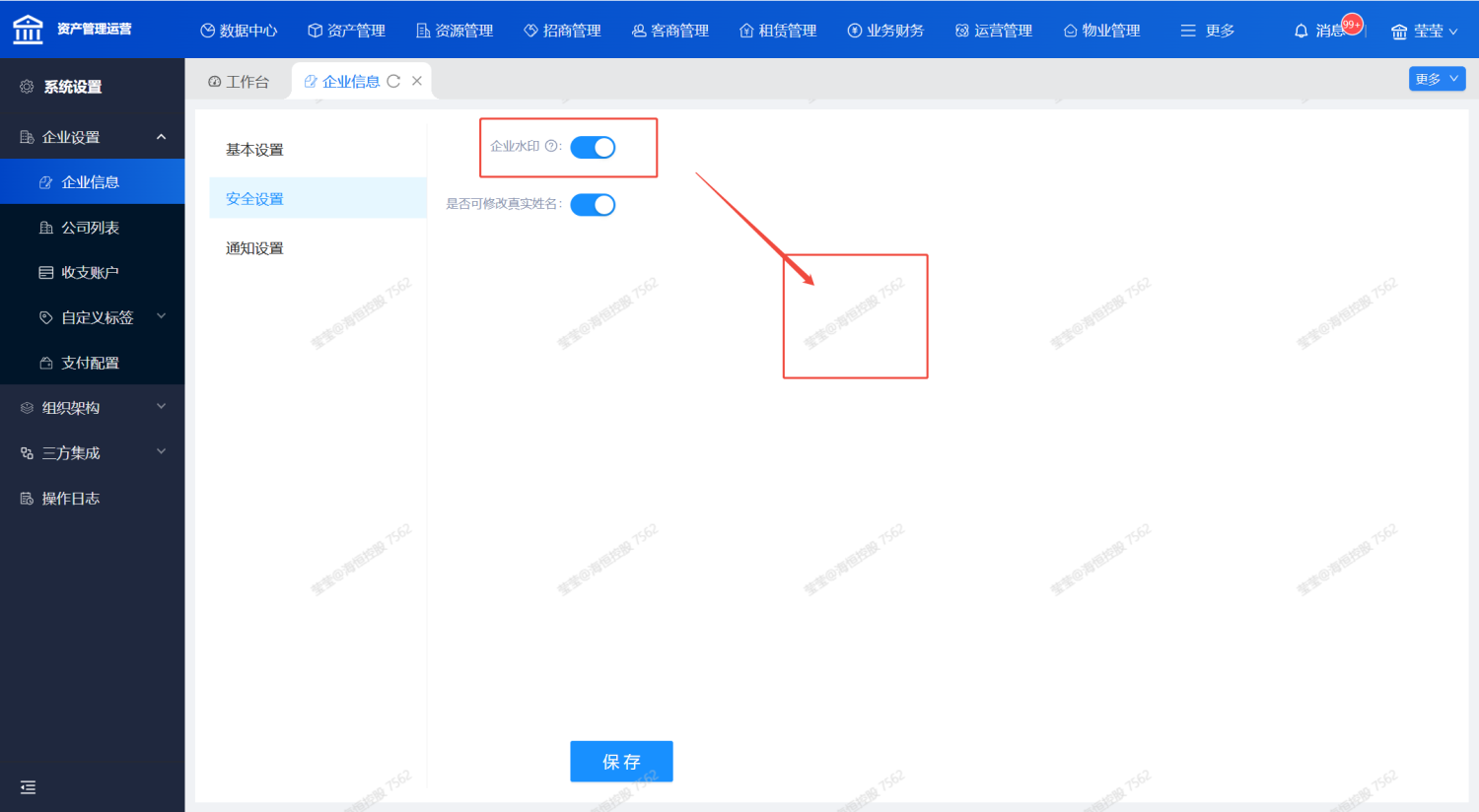Screen dimensions: 1479x812
Task: Click the message bell icon
Action: [1301, 32]
